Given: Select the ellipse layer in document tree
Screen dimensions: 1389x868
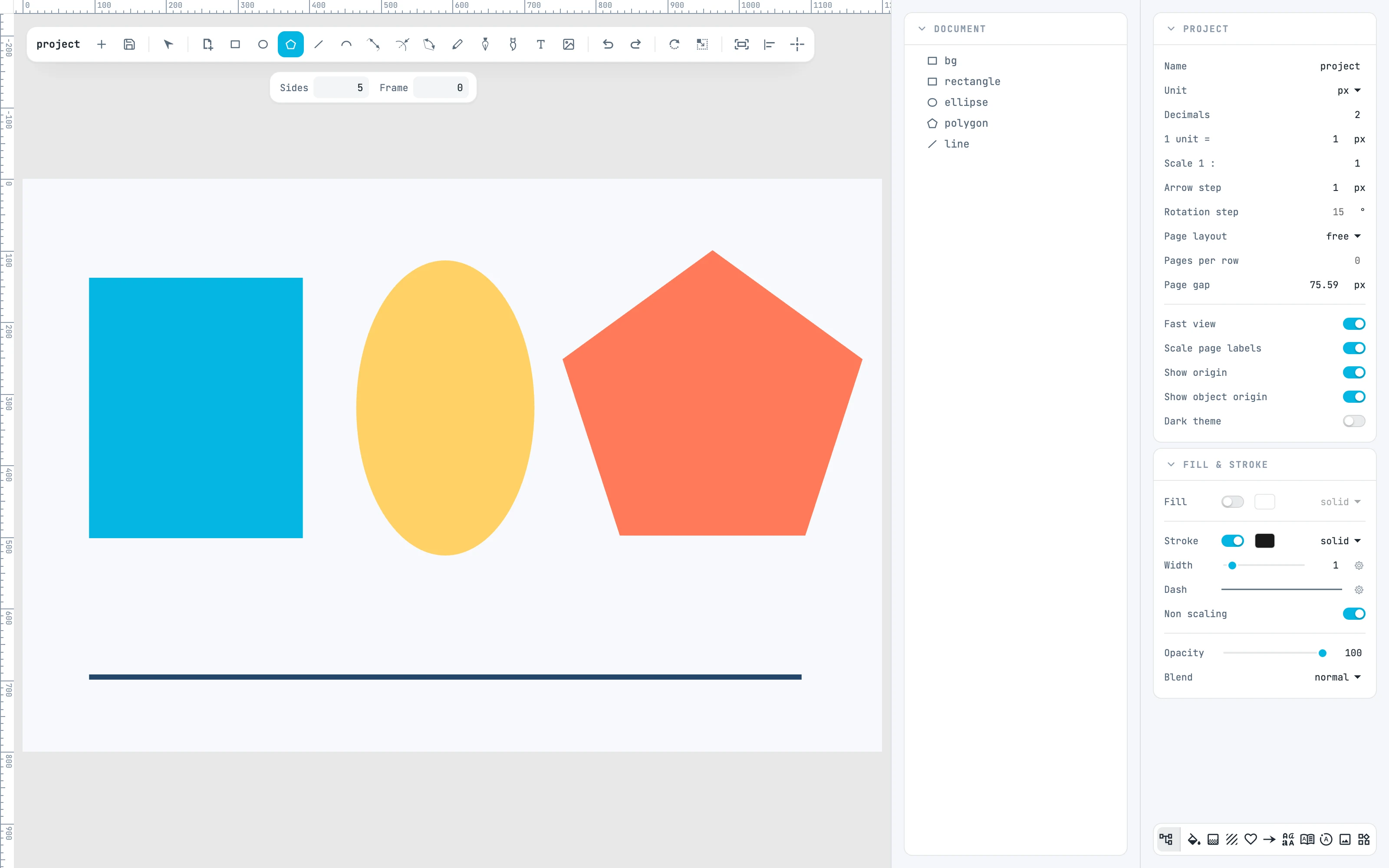Looking at the screenshot, I should coord(966,102).
